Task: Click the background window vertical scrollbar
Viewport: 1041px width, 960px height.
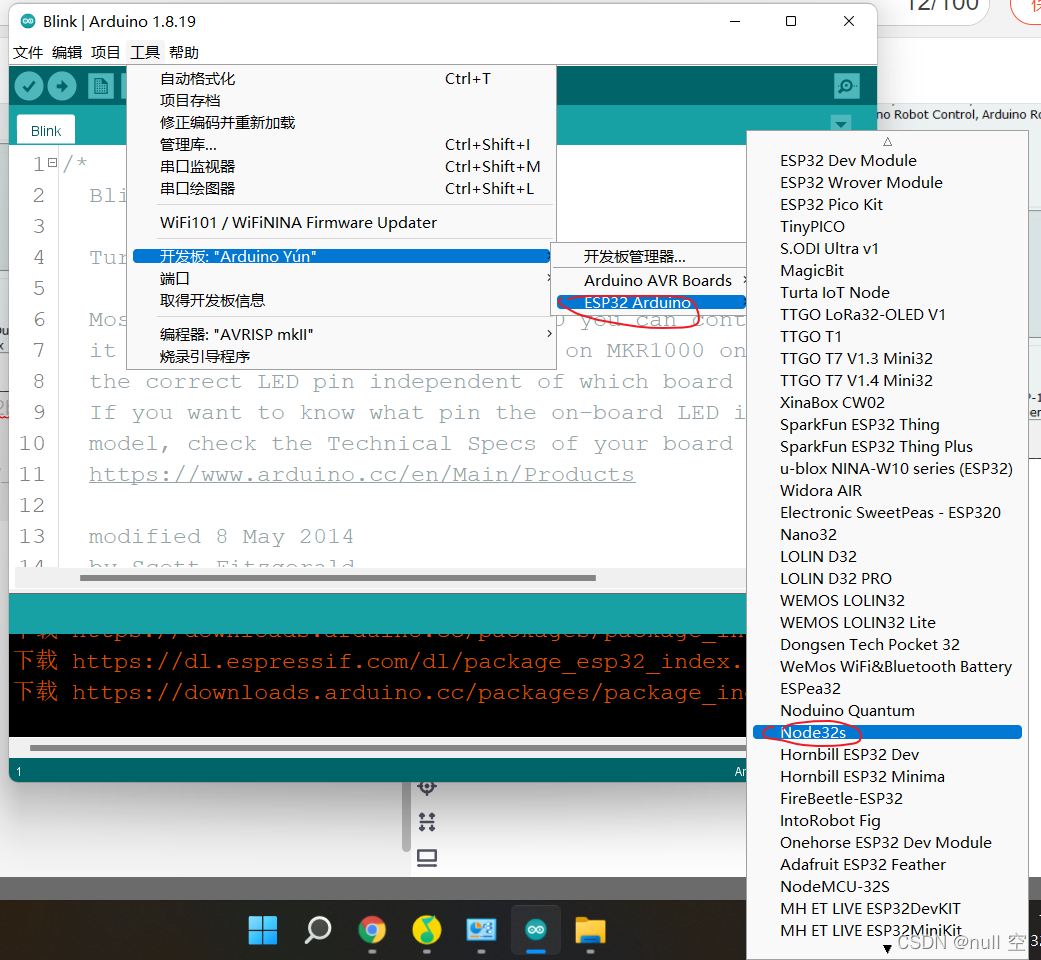Action: click(406, 816)
